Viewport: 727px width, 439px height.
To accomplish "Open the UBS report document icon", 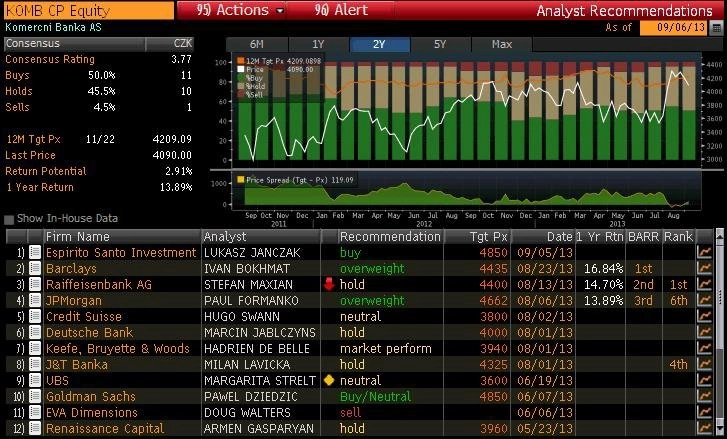I will (x=35, y=380).
